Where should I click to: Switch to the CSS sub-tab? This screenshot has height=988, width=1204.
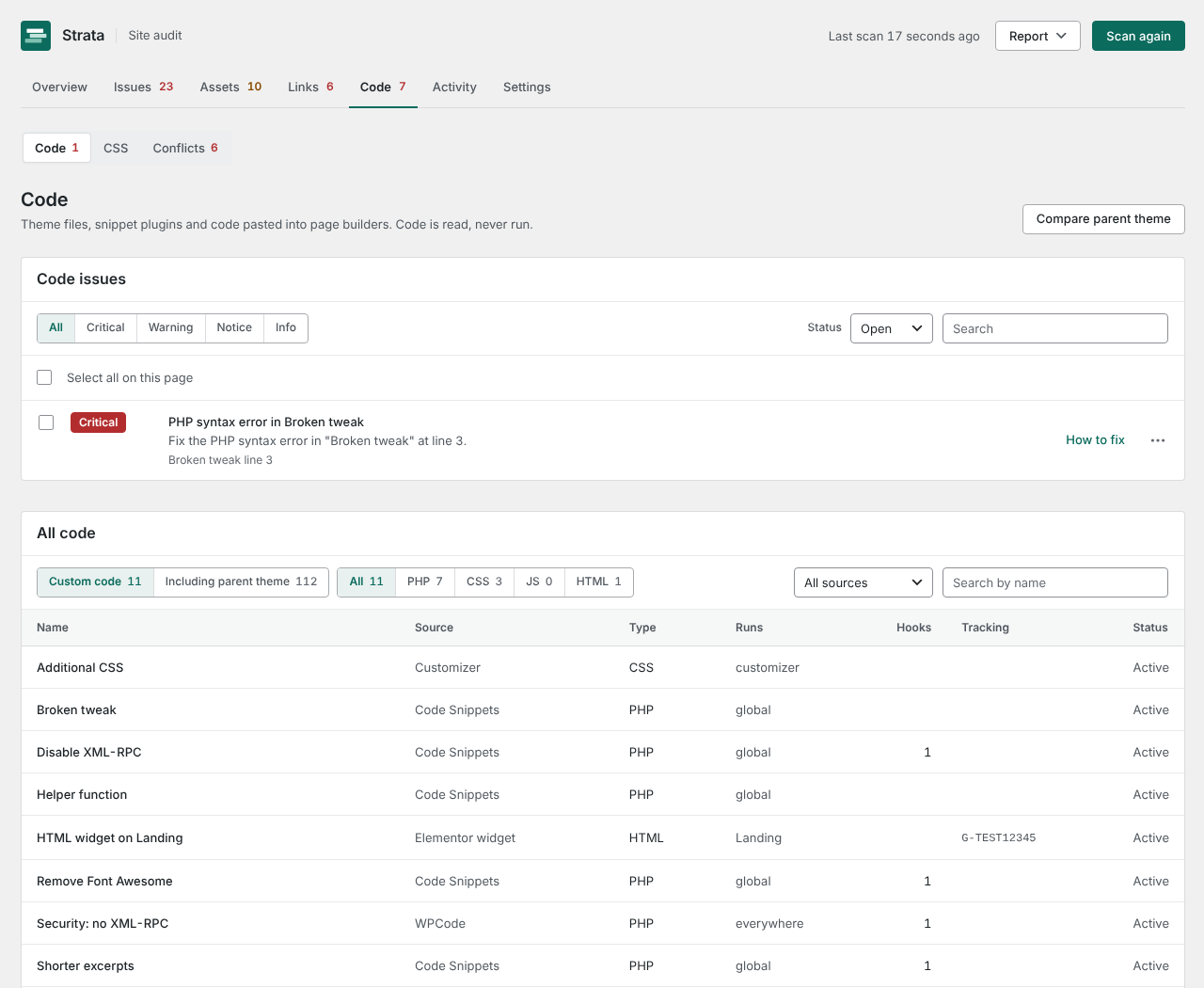(116, 148)
